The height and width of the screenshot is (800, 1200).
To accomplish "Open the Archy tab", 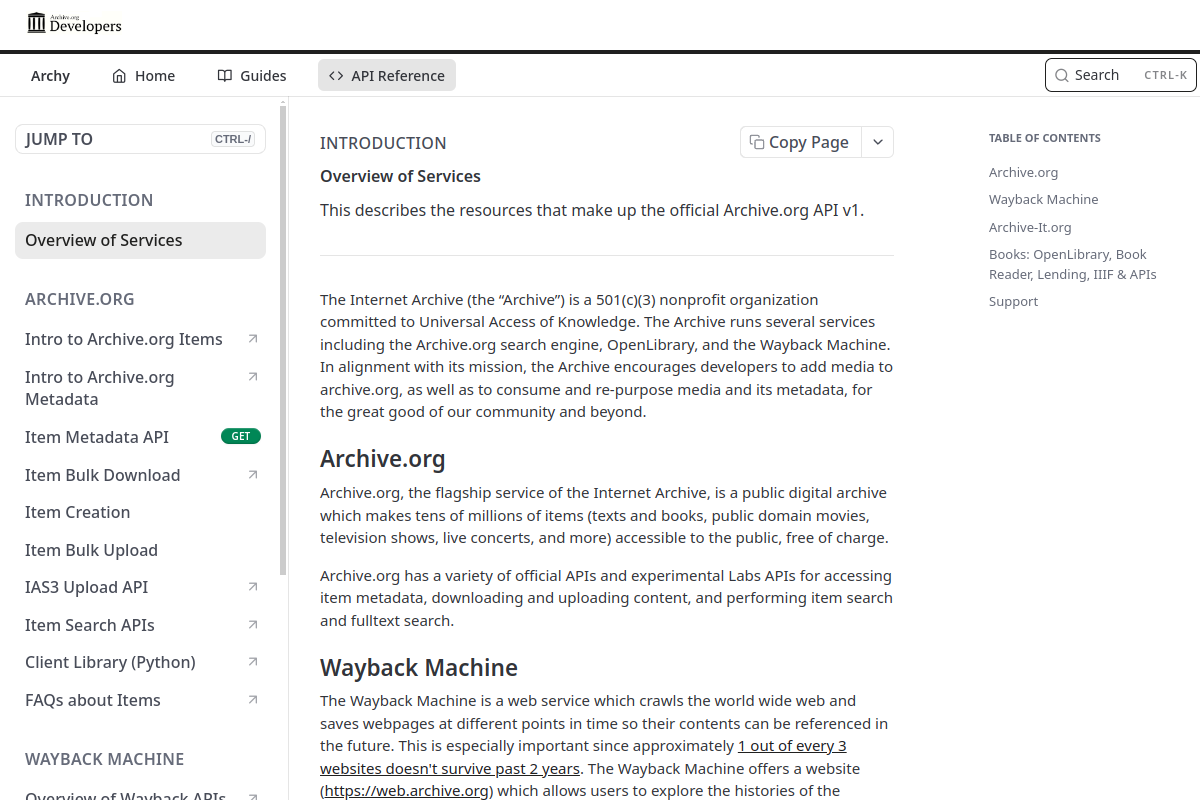I will click(50, 76).
